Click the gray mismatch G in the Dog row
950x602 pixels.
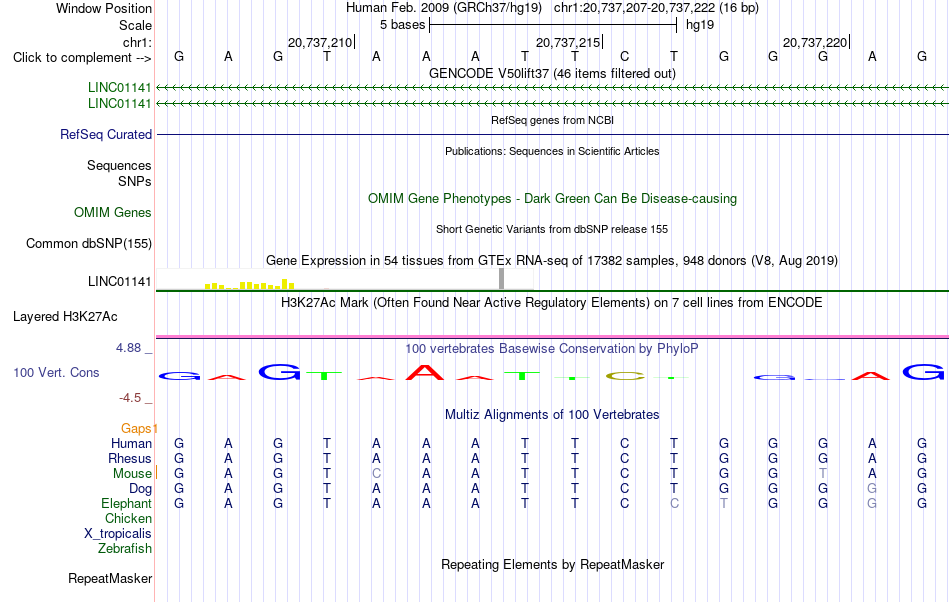(x=872, y=488)
